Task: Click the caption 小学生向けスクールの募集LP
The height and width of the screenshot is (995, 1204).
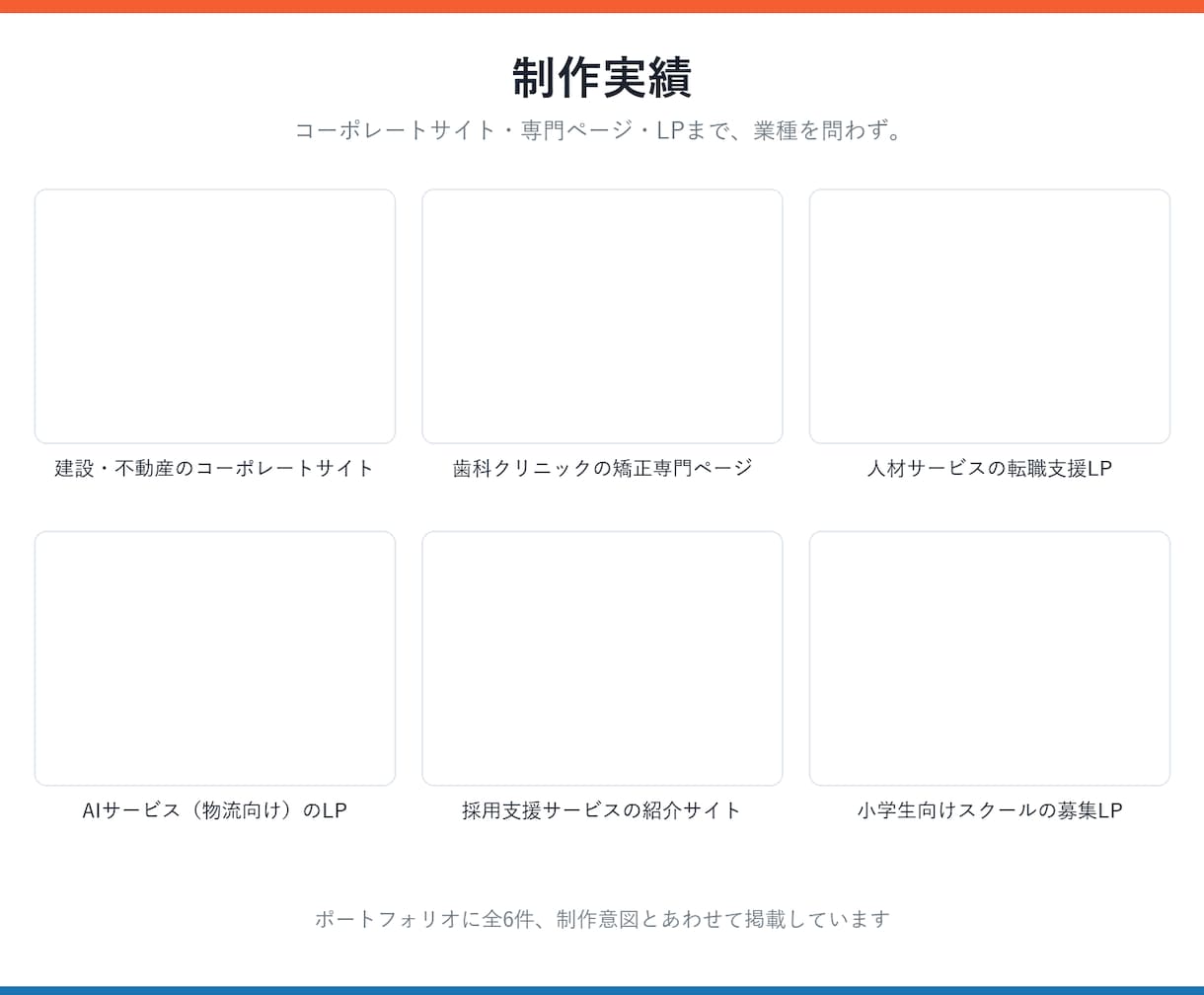Action: coord(990,810)
